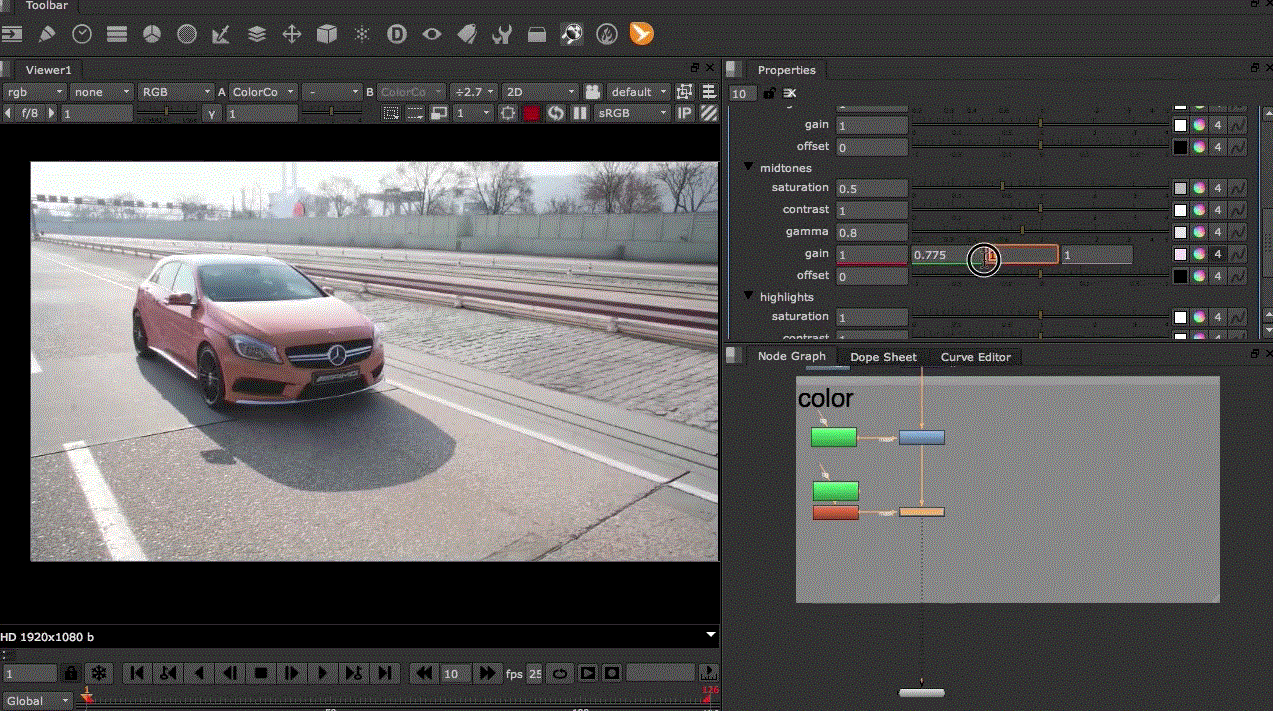The height and width of the screenshot is (711, 1273).
Task: Open the A input ColorCo dropdown
Action: coord(263,92)
